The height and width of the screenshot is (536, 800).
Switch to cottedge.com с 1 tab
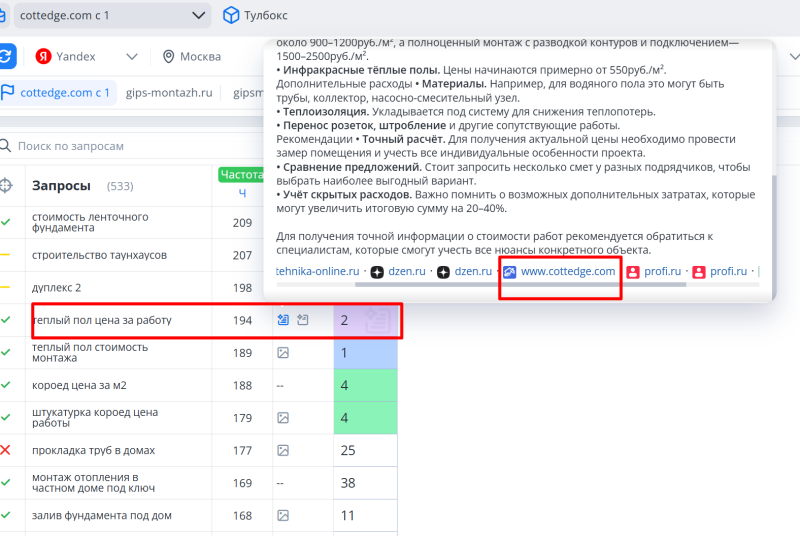coord(58,93)
